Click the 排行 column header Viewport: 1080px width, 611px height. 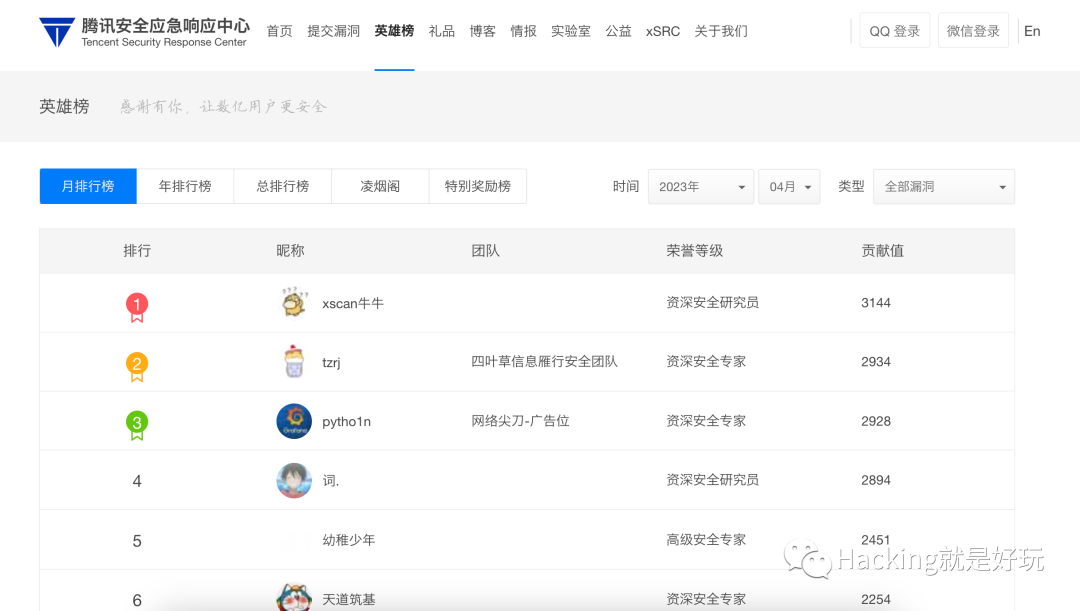137,251
